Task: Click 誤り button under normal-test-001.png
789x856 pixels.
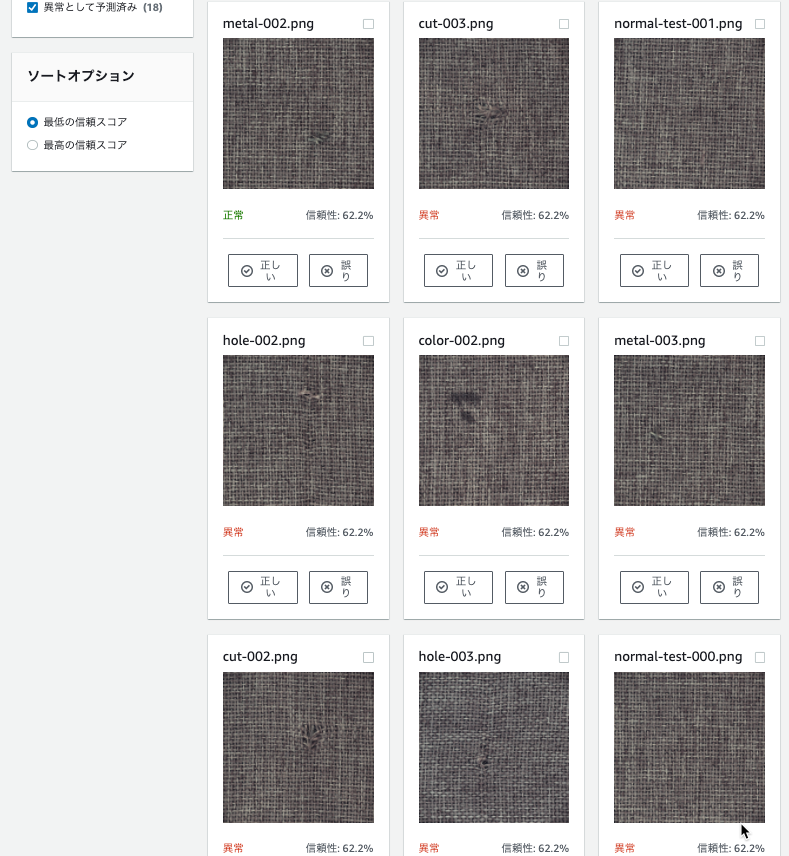Action: 729,270
